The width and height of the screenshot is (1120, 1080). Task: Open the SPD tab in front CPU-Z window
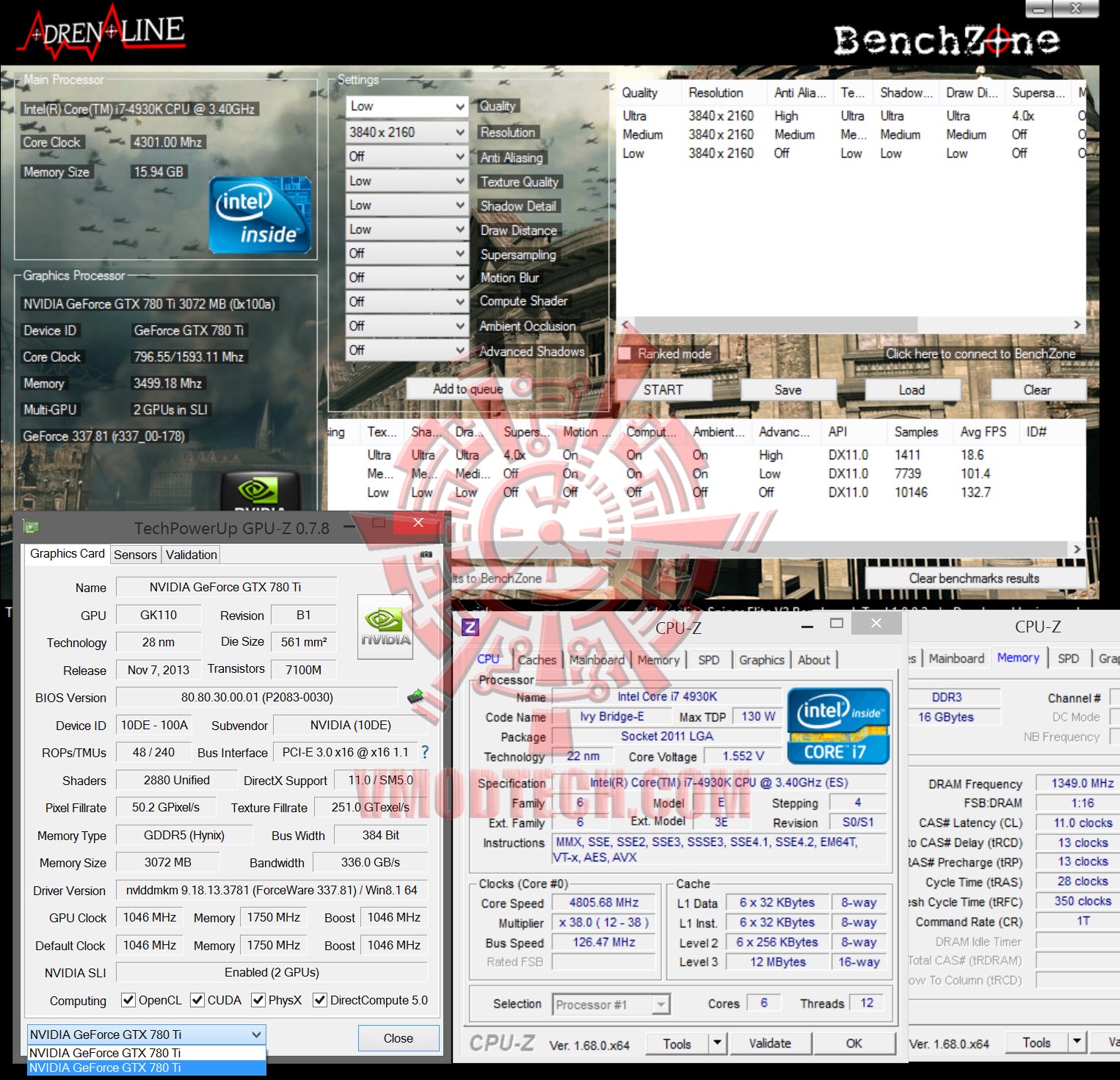(x=708, y=660)
